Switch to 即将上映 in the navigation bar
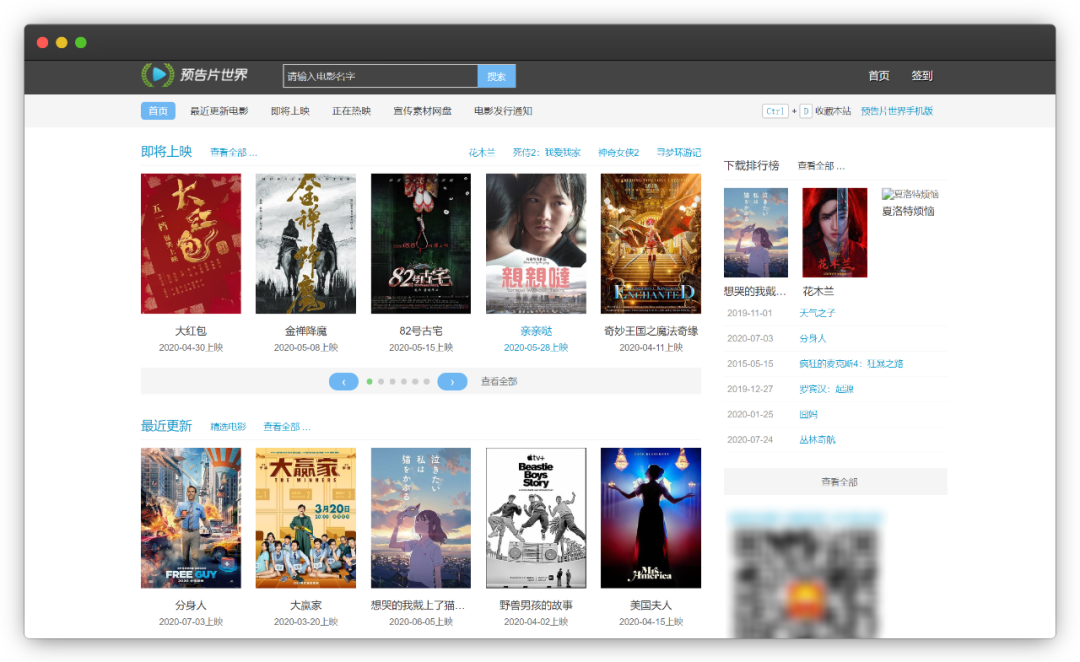1080x662 pixels. point(290,111)
